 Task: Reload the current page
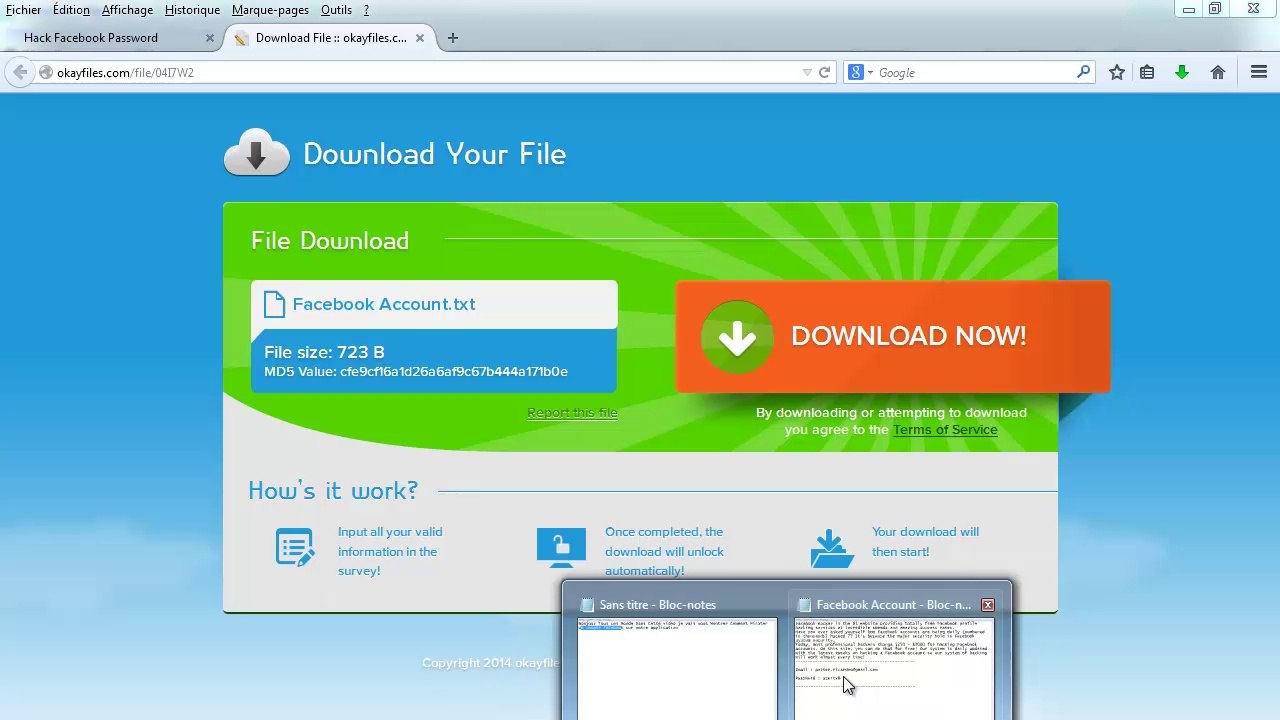pyautogui.click(x=824, y=73)
